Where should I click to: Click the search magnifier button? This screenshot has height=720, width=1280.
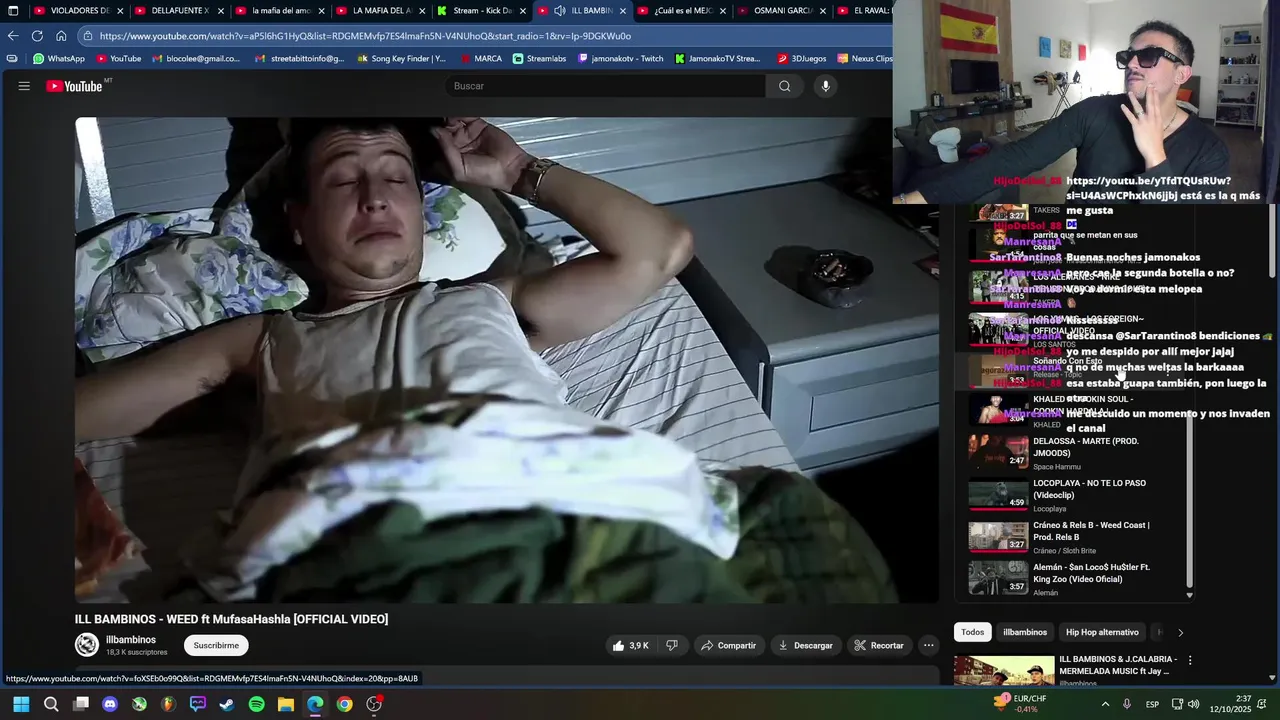(x=785, y=86)
